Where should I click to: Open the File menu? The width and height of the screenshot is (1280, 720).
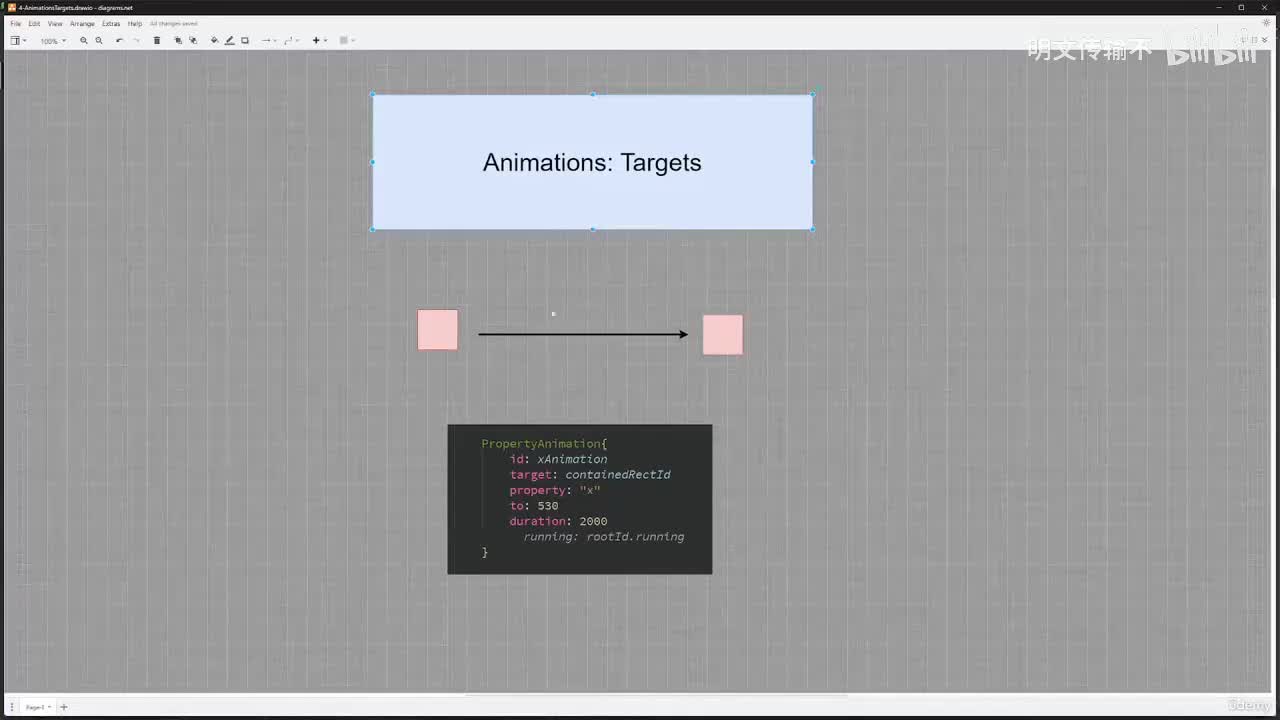pos(16,23)
